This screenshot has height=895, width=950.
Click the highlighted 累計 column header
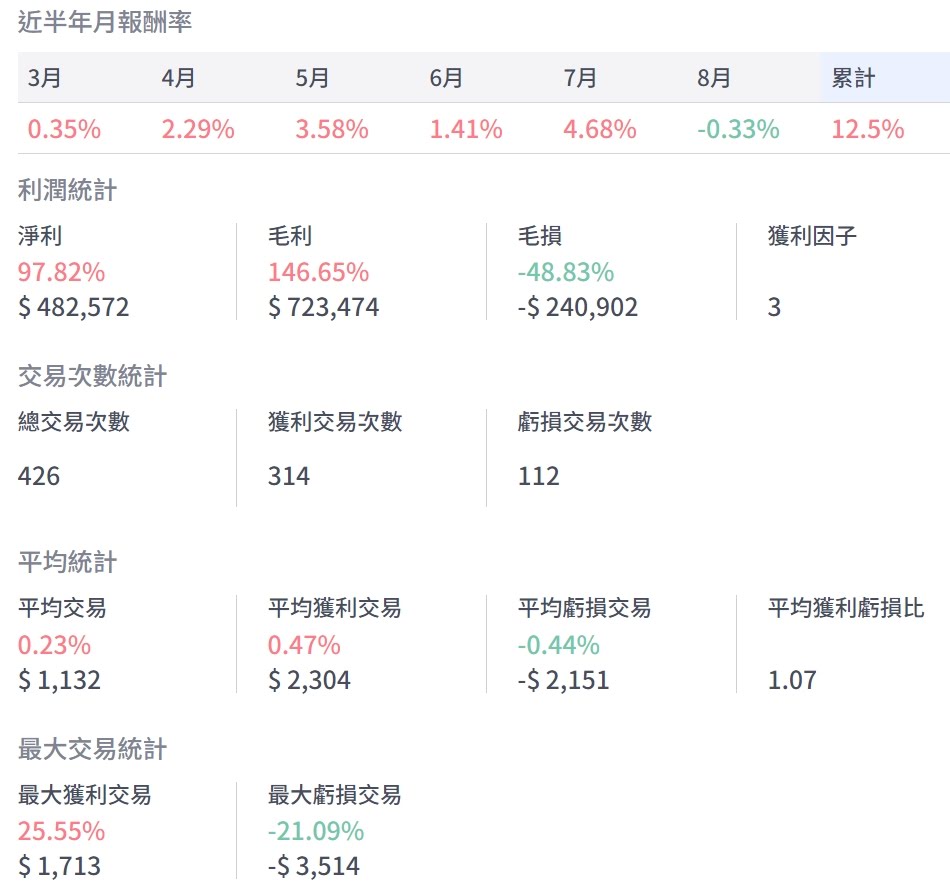coord(853,78)
